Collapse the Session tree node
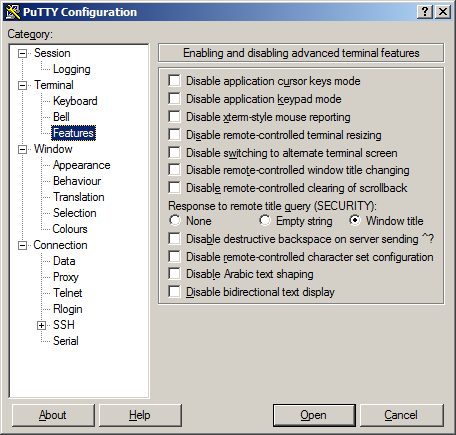This screenshot has width=456, height=435. tap(22, 53)
